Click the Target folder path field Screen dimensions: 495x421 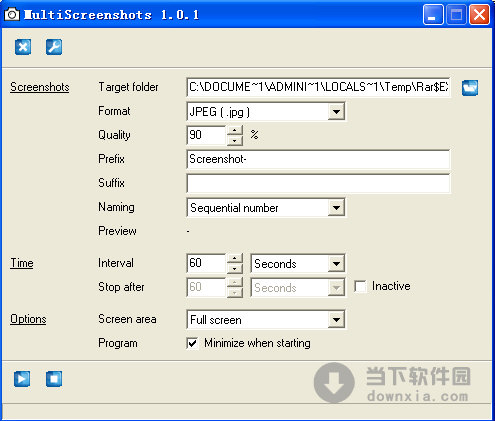318,87
